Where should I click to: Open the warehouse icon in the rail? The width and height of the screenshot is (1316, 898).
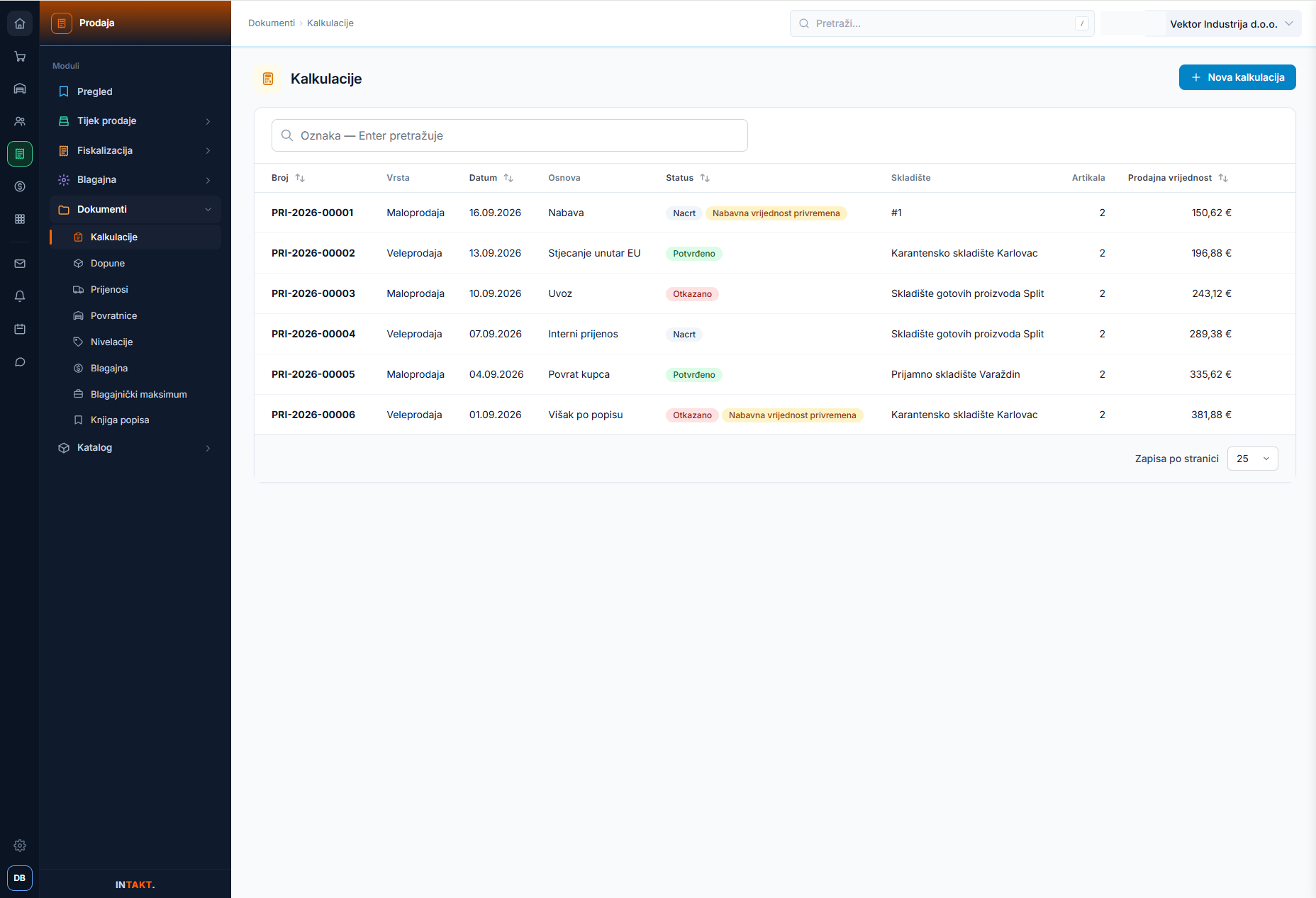(20, 89)
